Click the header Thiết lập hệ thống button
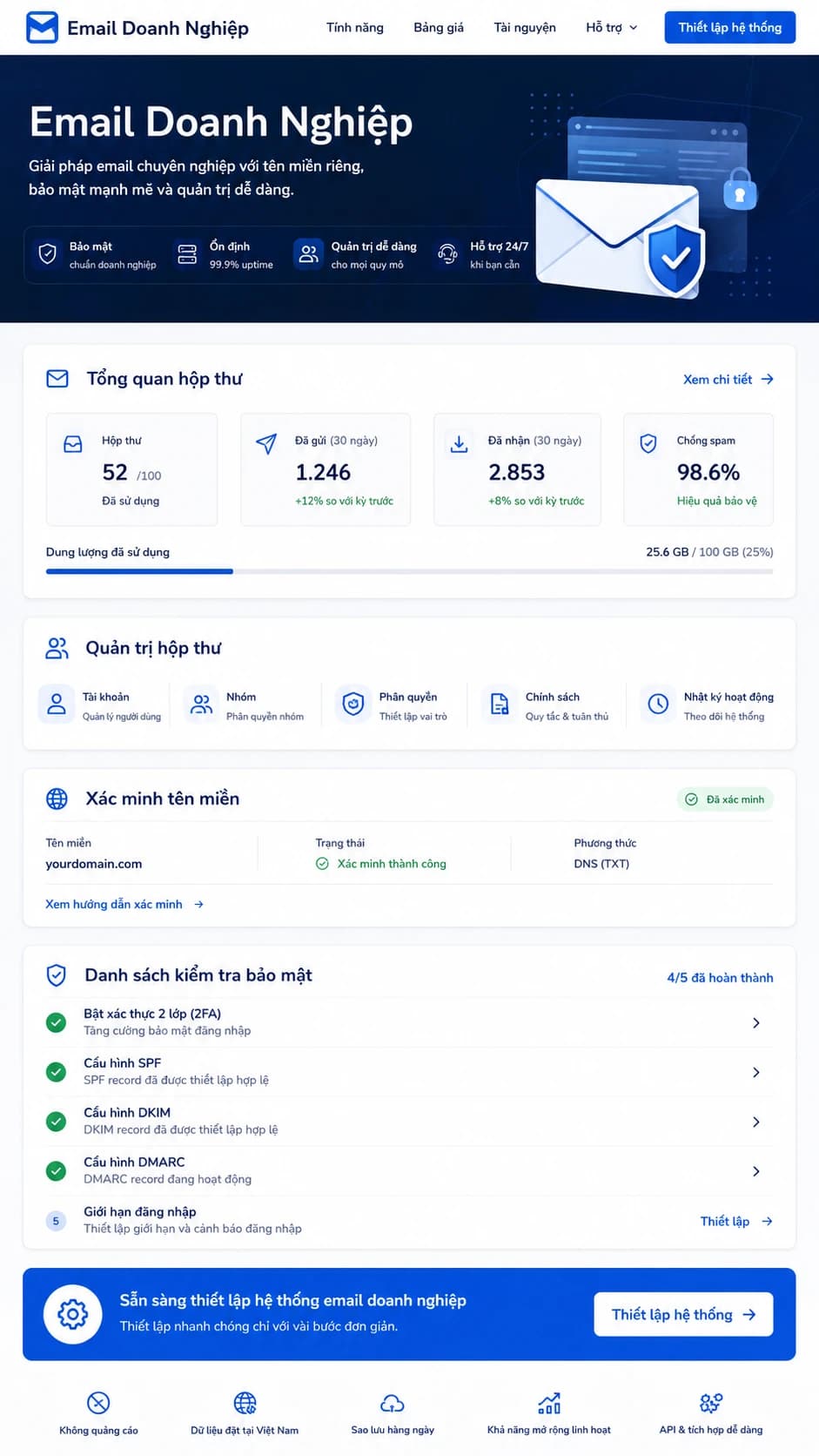 (x=729, y=27)
